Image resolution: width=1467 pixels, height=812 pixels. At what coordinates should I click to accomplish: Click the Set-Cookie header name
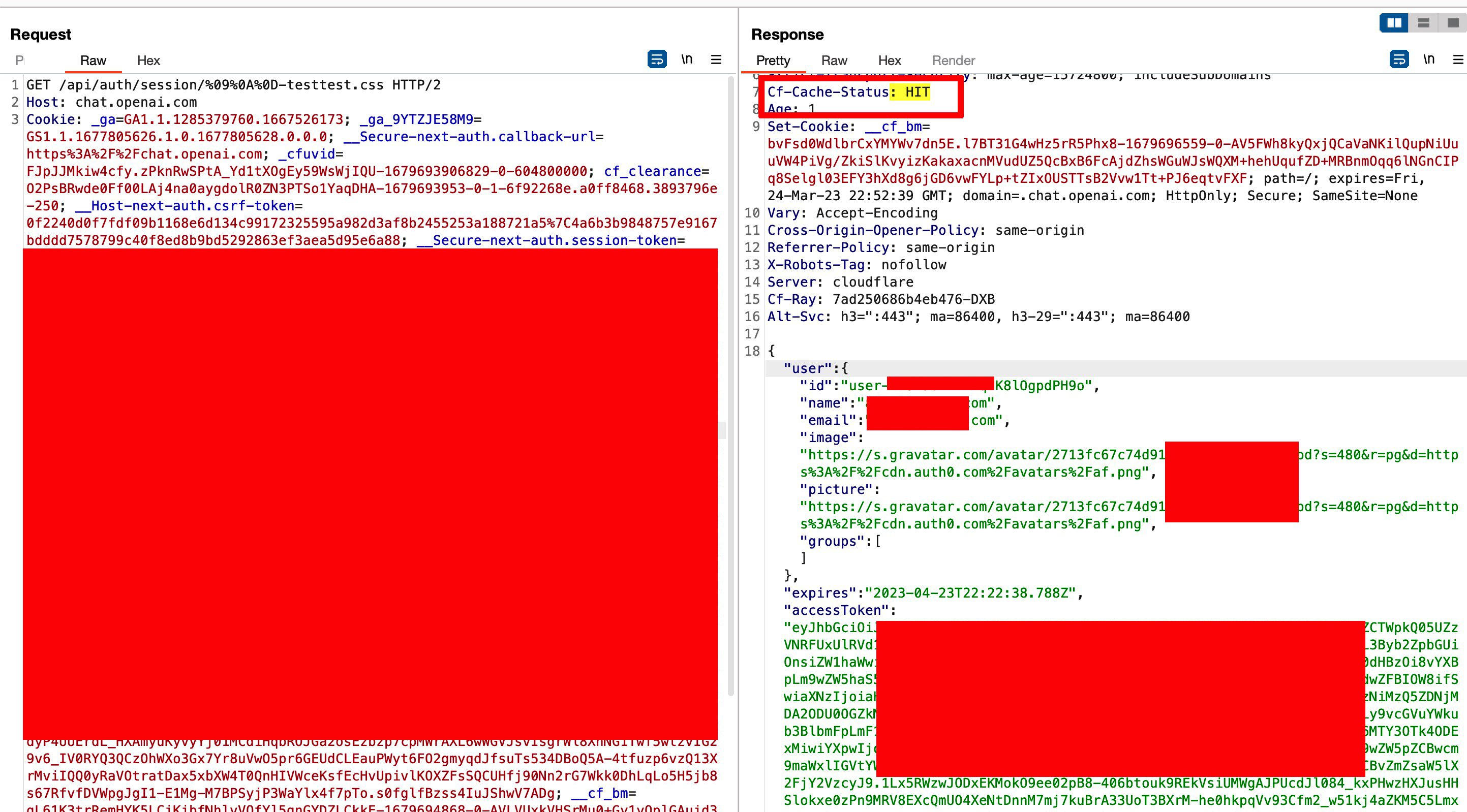808,127
